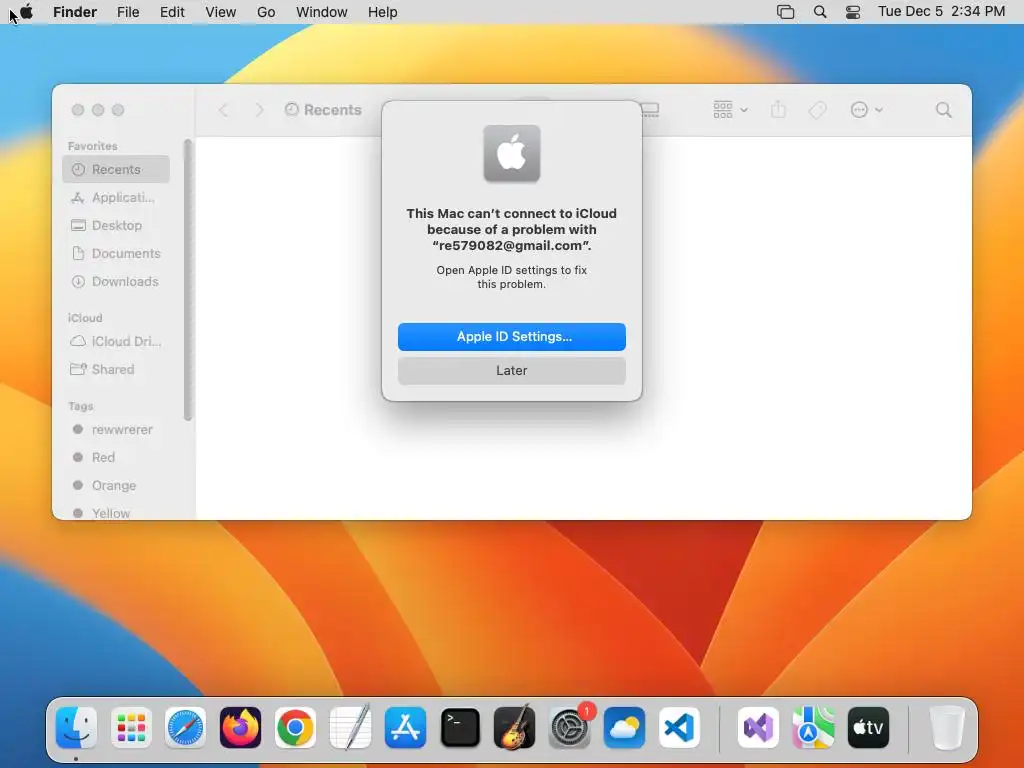Close the Finder window with red button
The width and height of the screenshot is (1024, 768).
(x=78, y=110)
